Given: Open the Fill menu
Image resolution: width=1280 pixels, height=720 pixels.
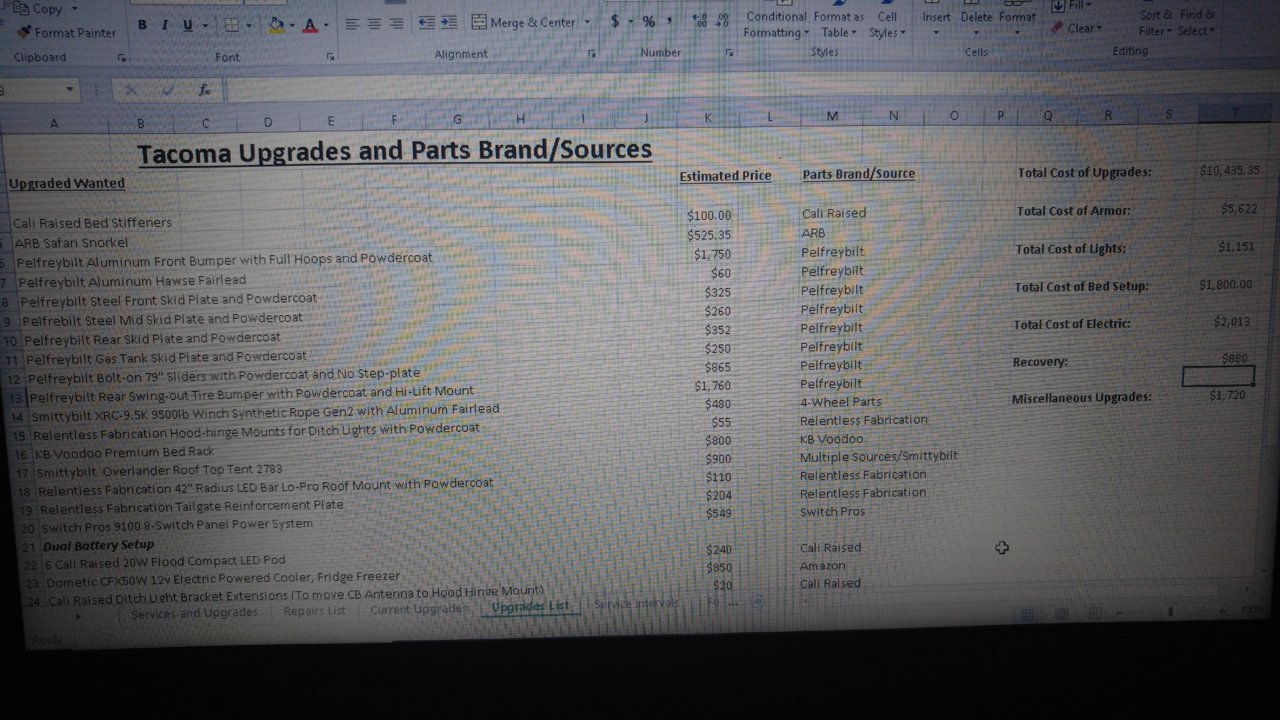Looking at the screenshot, I should (1072, 6).
